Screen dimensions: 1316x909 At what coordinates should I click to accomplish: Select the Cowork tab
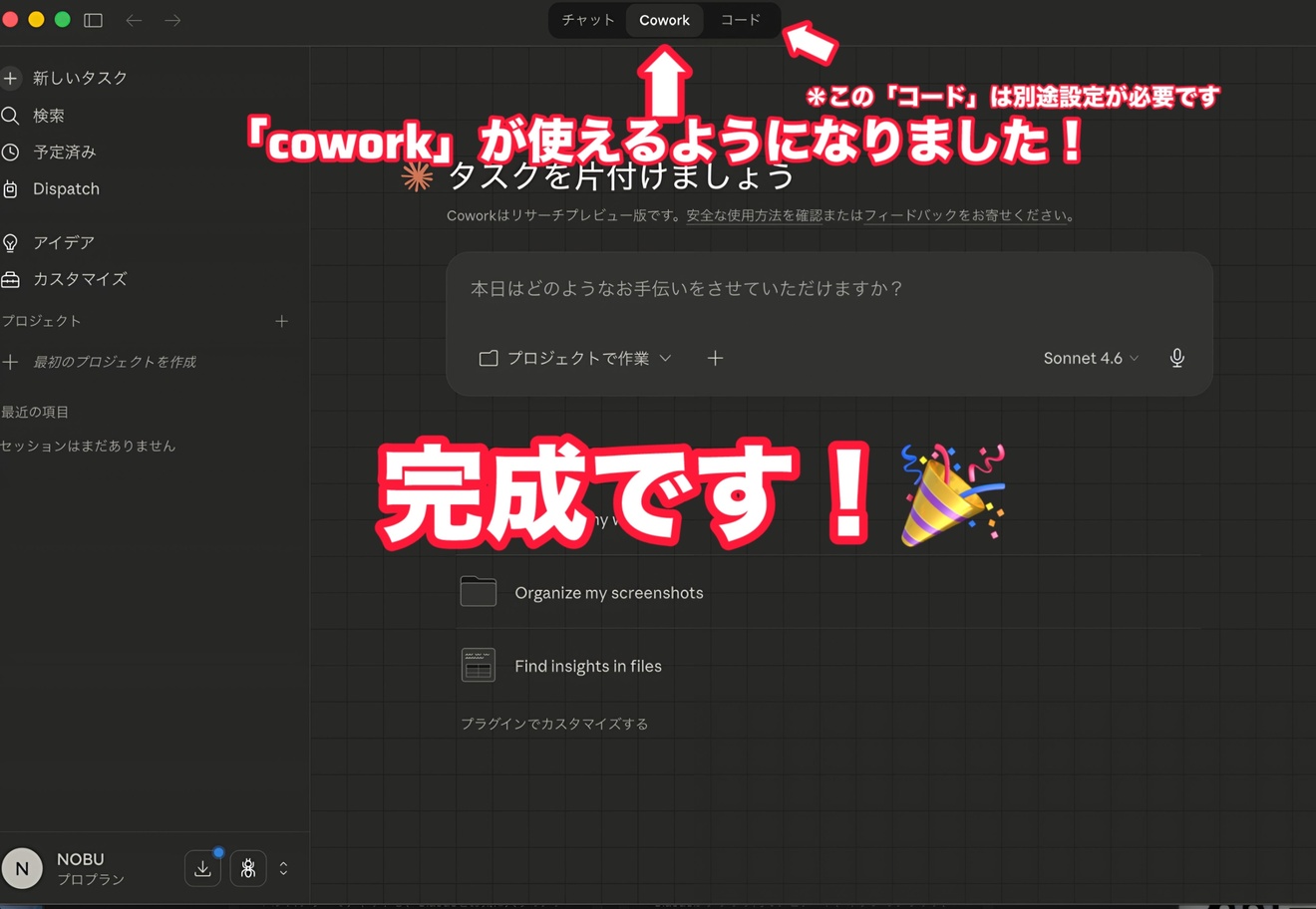(664, 20)
